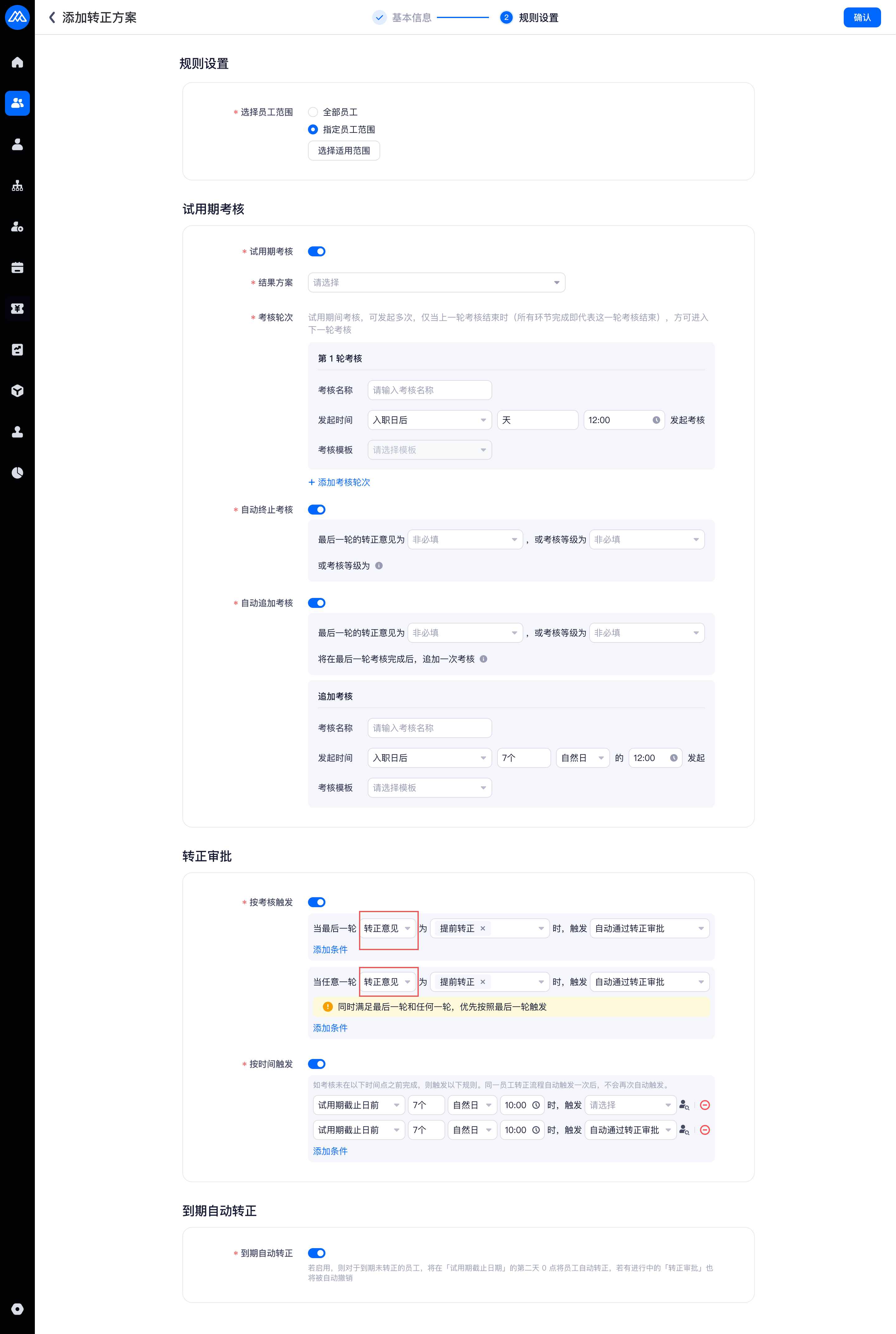Click the back arrow beside 添加转正方案
The width and height of the screenshot is (896, 1334).
pyautogui.click(x=52, y=17)
